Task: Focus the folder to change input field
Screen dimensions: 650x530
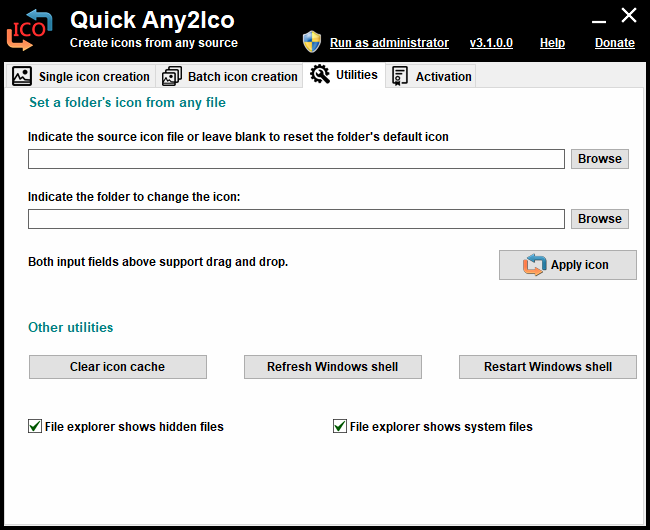Action: [x=296, y=219]
